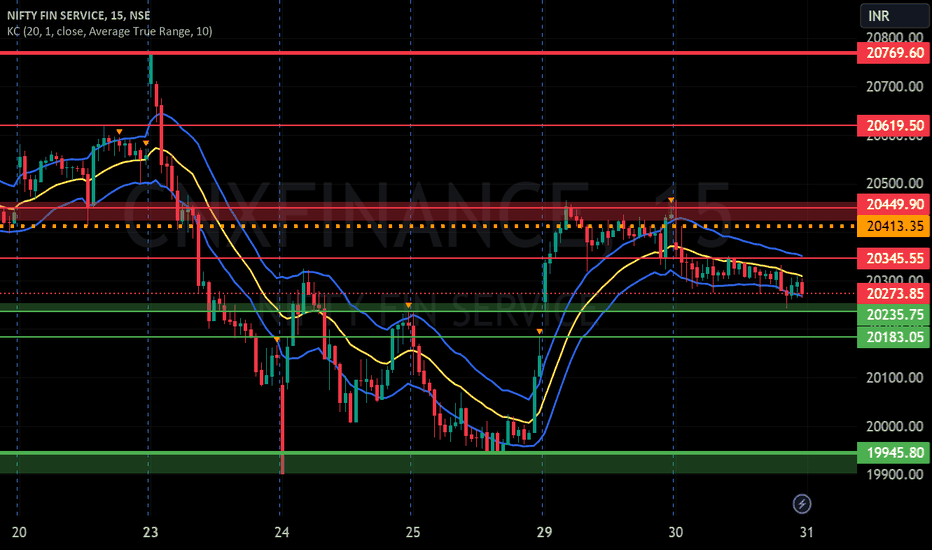
Task: Click the 20449.90 red price label
Action: point(894,205)
